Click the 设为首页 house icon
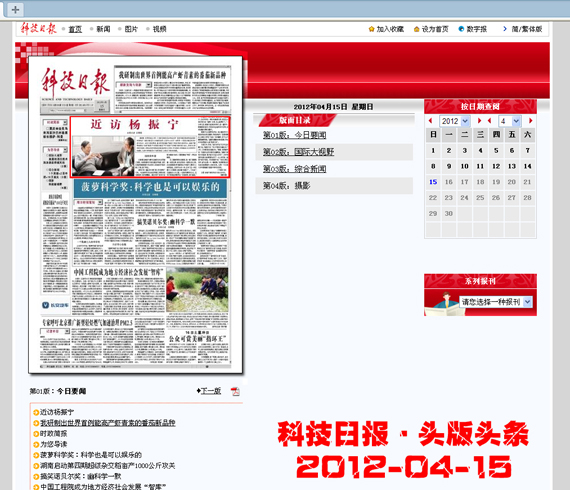The height and width of the screenshot is (490, 570). [x=417, y=29]
